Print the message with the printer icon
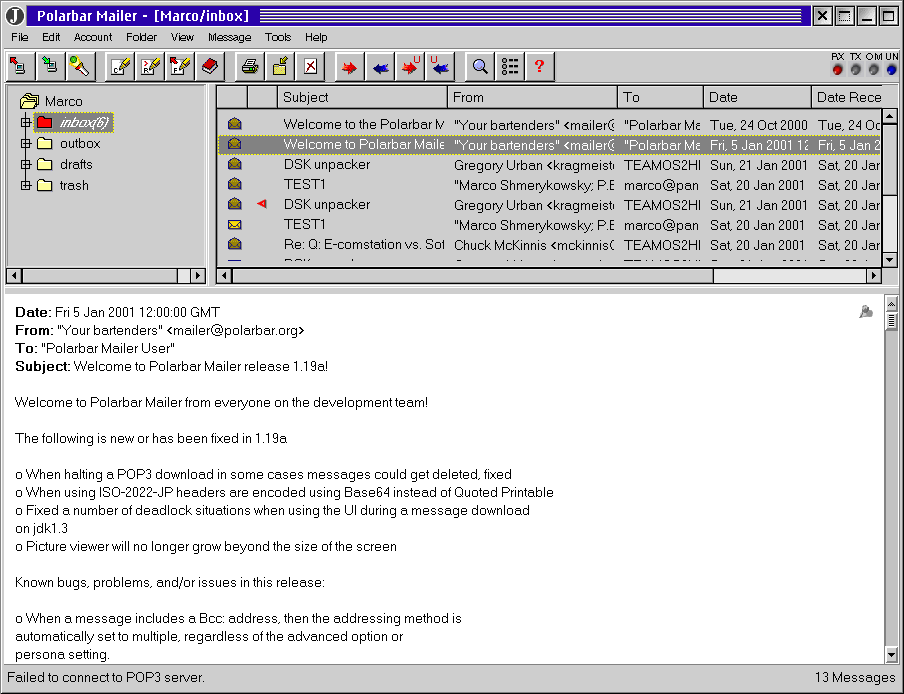Image resolution: width=904 pixels, height=694 pixels. [x=250, y=66]
